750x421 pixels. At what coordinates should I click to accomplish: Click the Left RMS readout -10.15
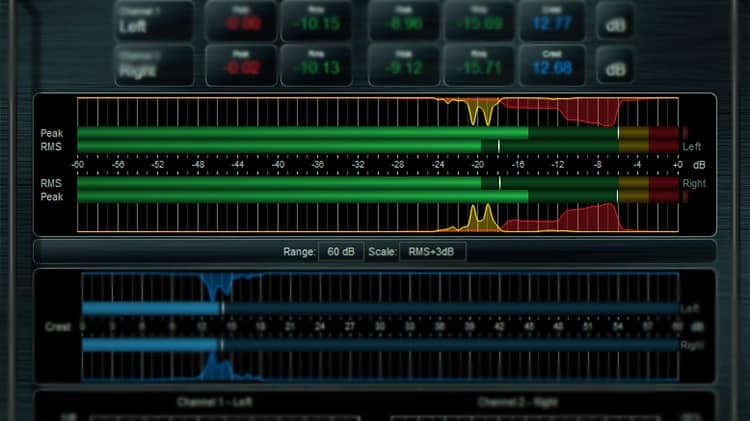(316, 22)
